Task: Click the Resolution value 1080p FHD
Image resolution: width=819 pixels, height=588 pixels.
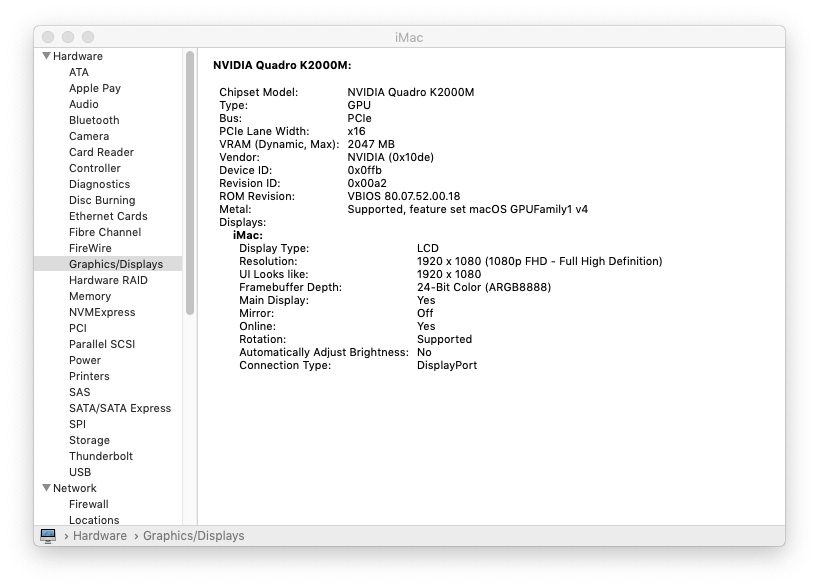Action: (540, 262)
